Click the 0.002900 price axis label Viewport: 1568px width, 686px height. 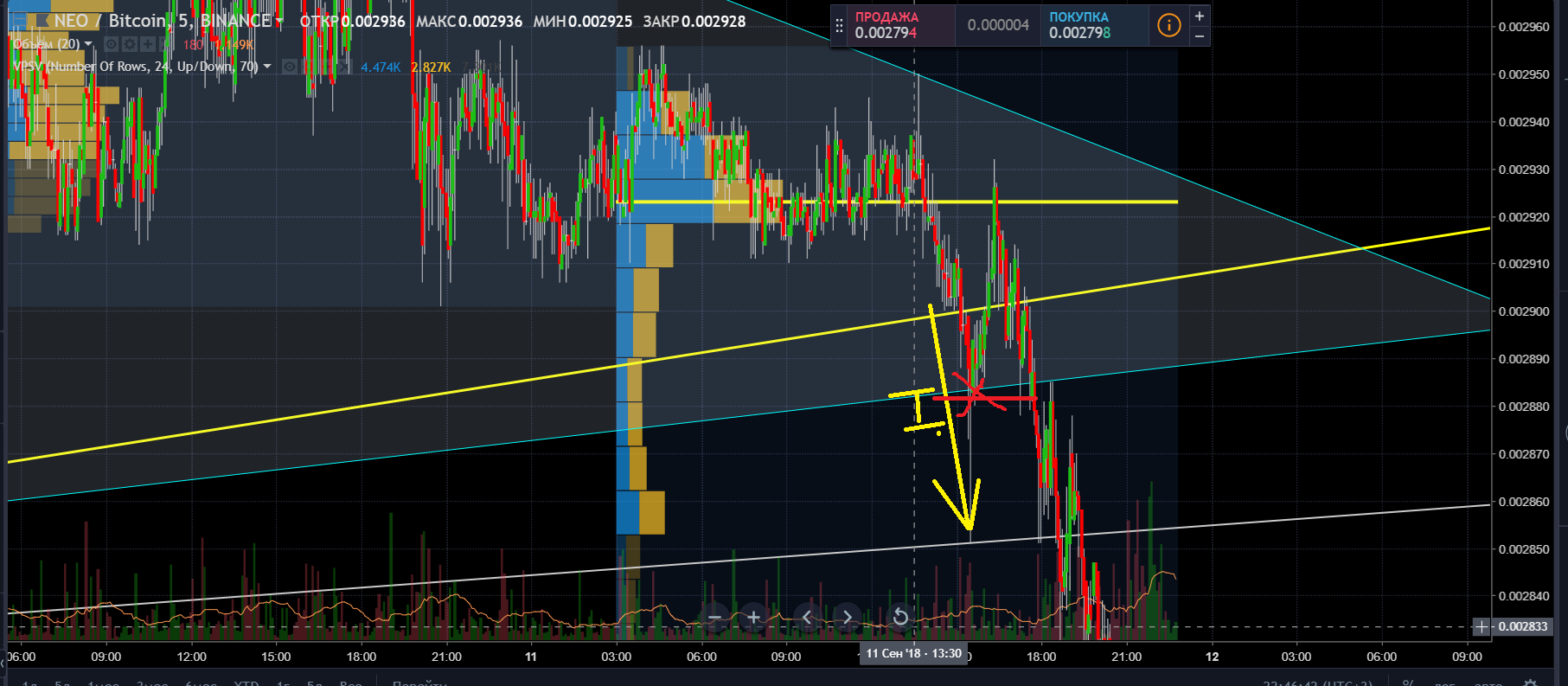click(x=1524, y=311)
